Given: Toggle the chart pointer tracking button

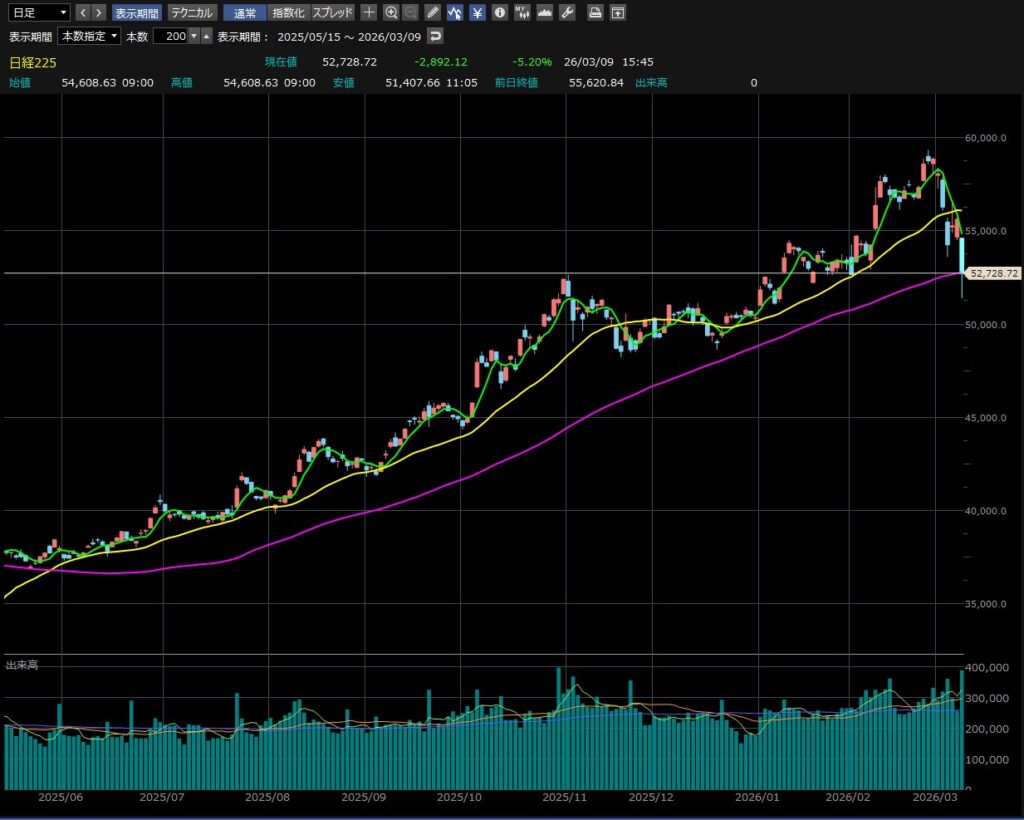Looking at the screenshot, I should coord(455,13).
